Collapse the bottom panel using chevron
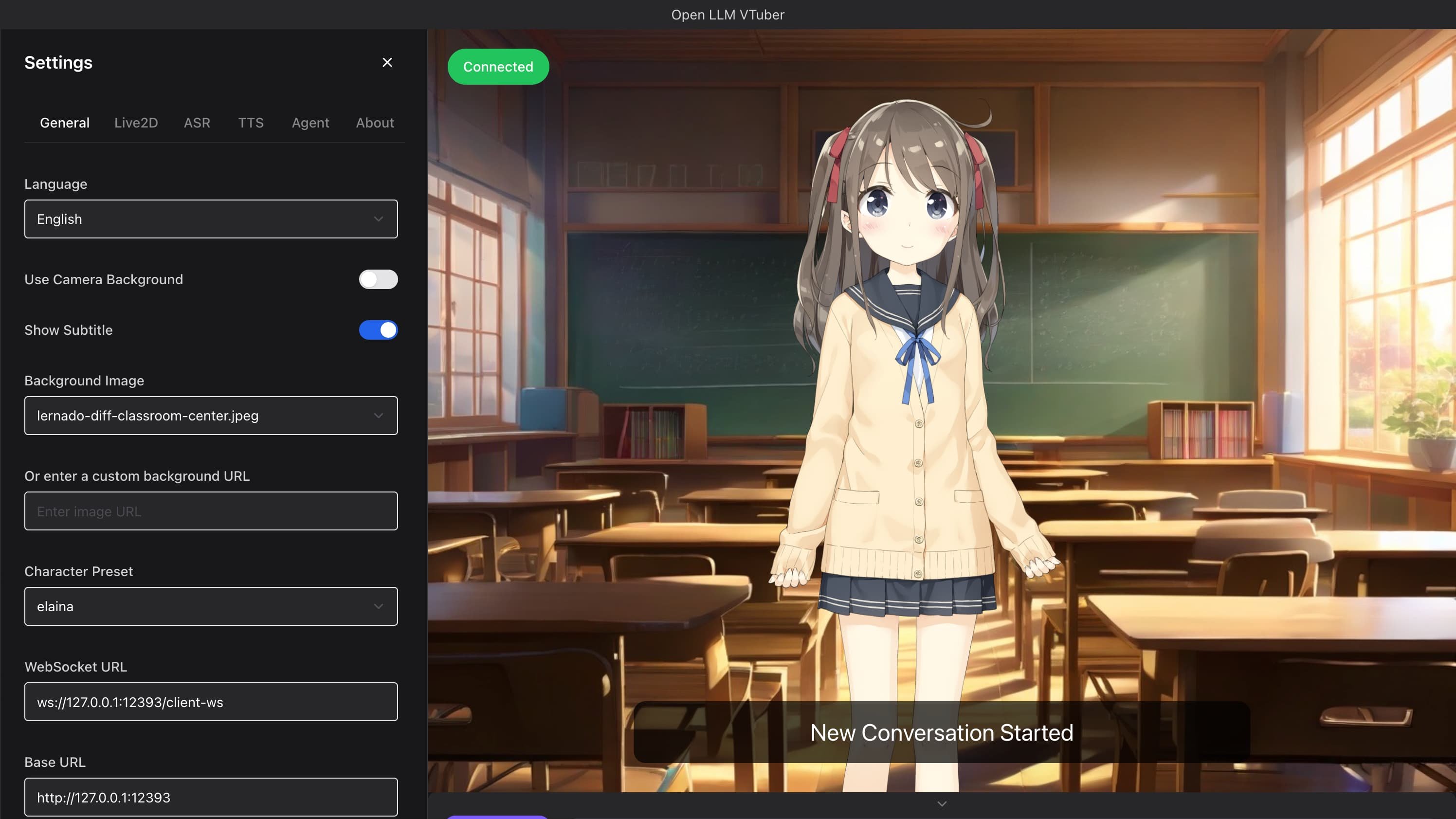The height and width of the screenshot is (819, 1456). pyautogui.click(x=942, y=804)
